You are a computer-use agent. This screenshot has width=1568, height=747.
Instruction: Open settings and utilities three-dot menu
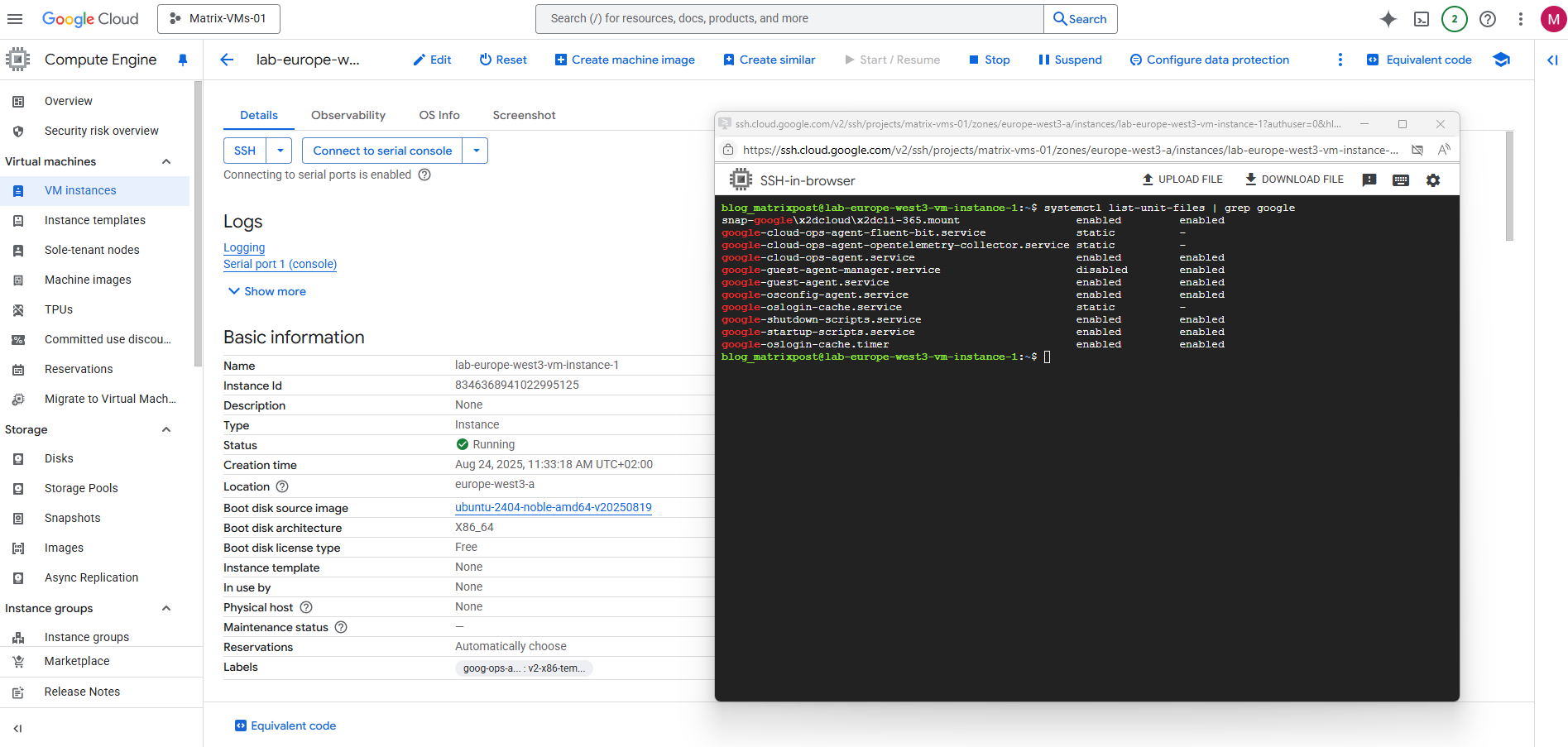[x=1521, y=19]
